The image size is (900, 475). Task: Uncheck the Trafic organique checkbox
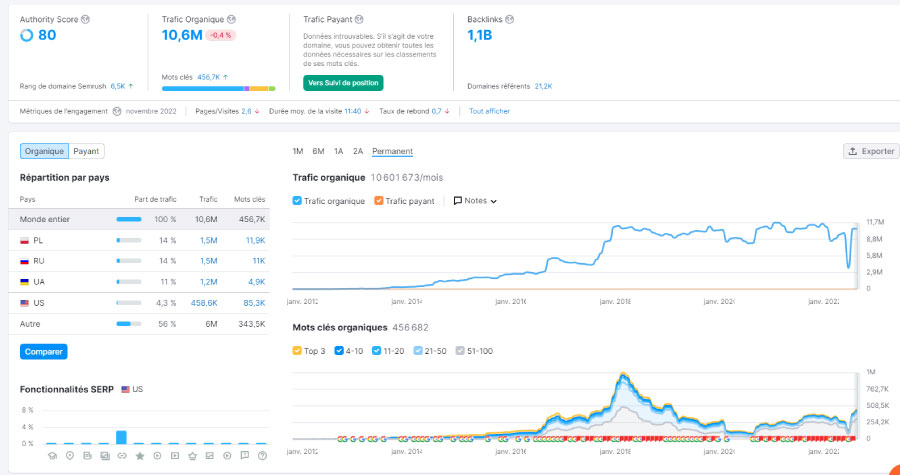coord(297,201)
